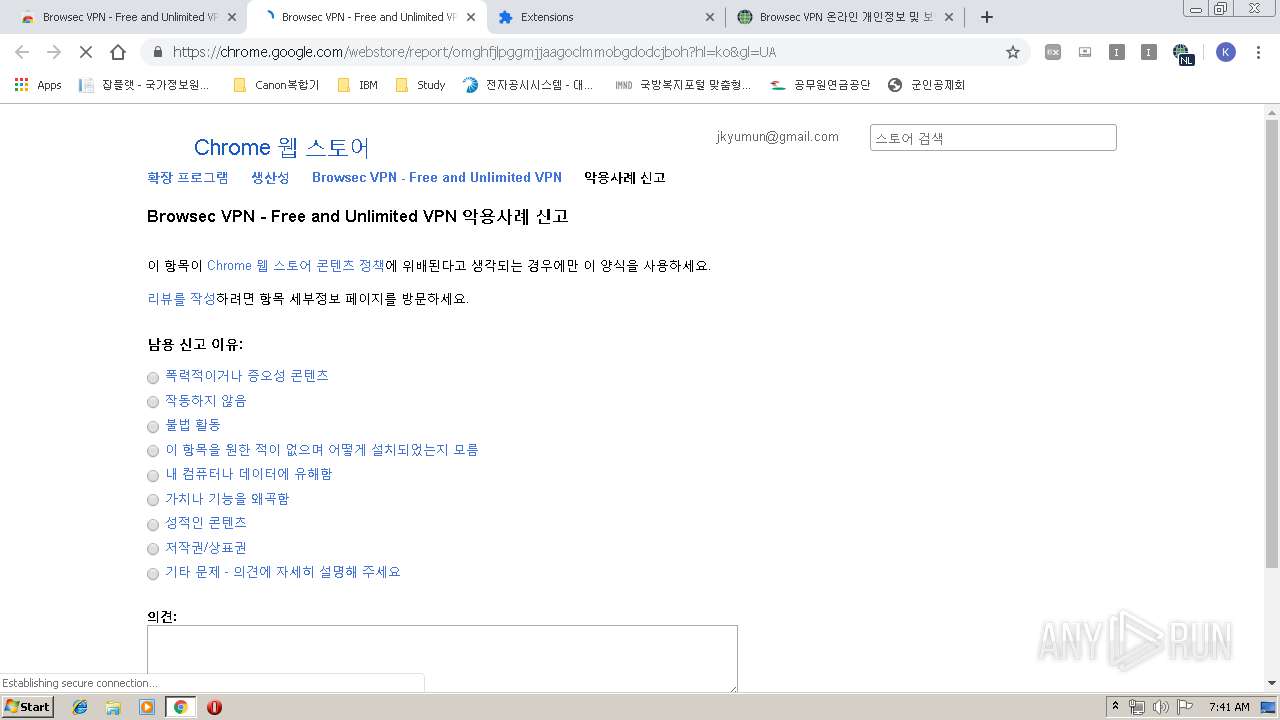Click the jkyumun@gmail.com account text
This screenshot has height=720, width=1280.
(x=778, y=137)
